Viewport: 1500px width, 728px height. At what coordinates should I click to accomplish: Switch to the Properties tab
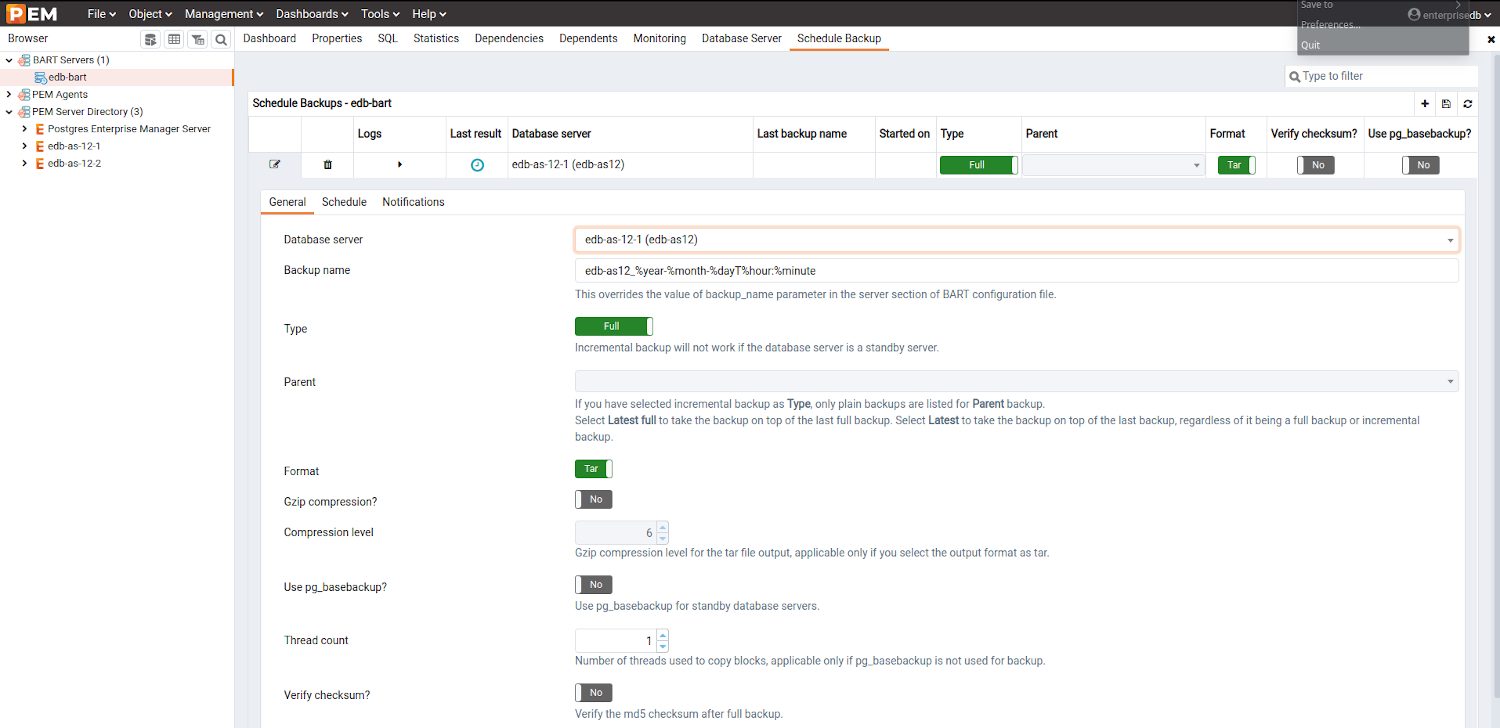[x=337, y=38]
